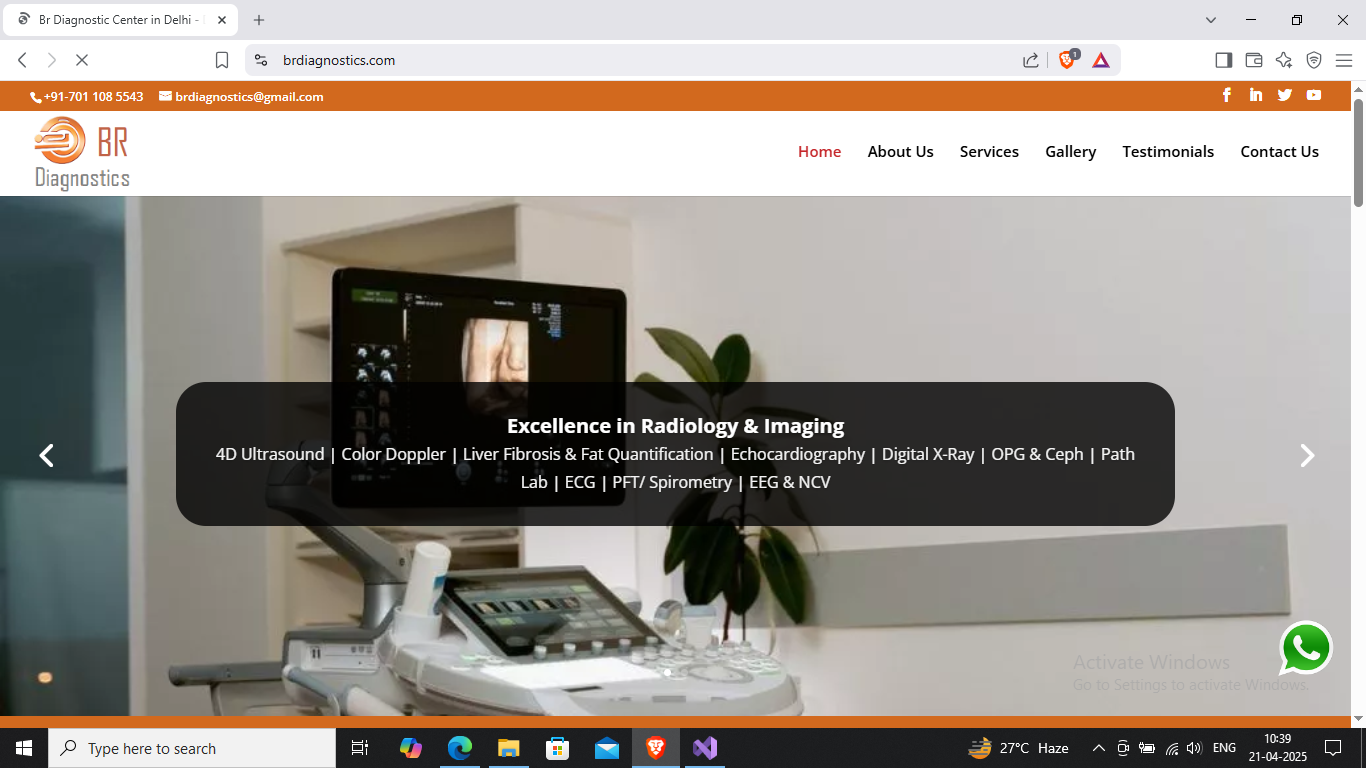Click the Twitter bird icon
This screenshot has height=768, width=1366.
coord(1285,95)
